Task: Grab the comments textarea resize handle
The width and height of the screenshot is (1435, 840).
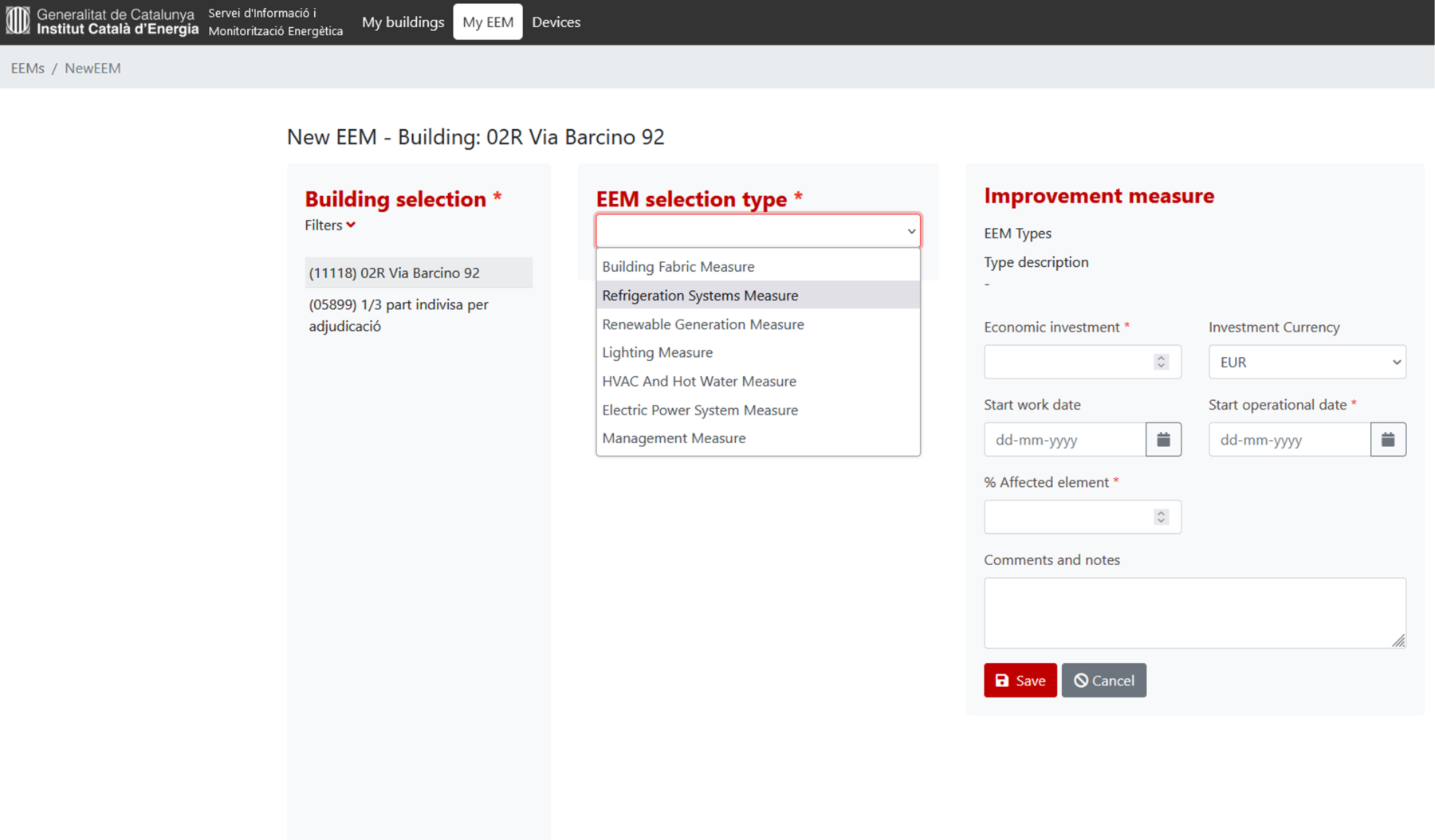Action: (1398, 641)
